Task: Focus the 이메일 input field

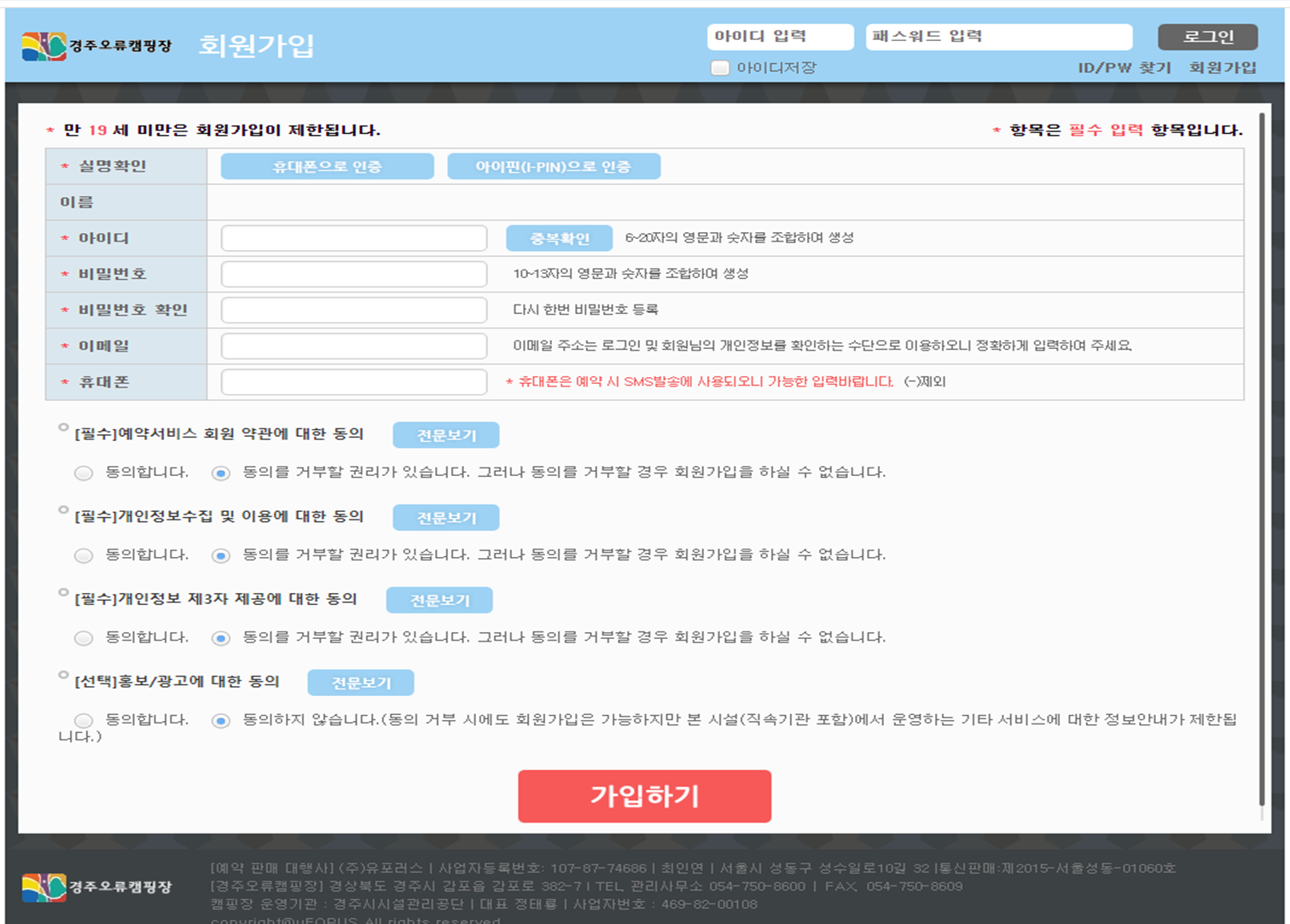Action: pos(353,346)
